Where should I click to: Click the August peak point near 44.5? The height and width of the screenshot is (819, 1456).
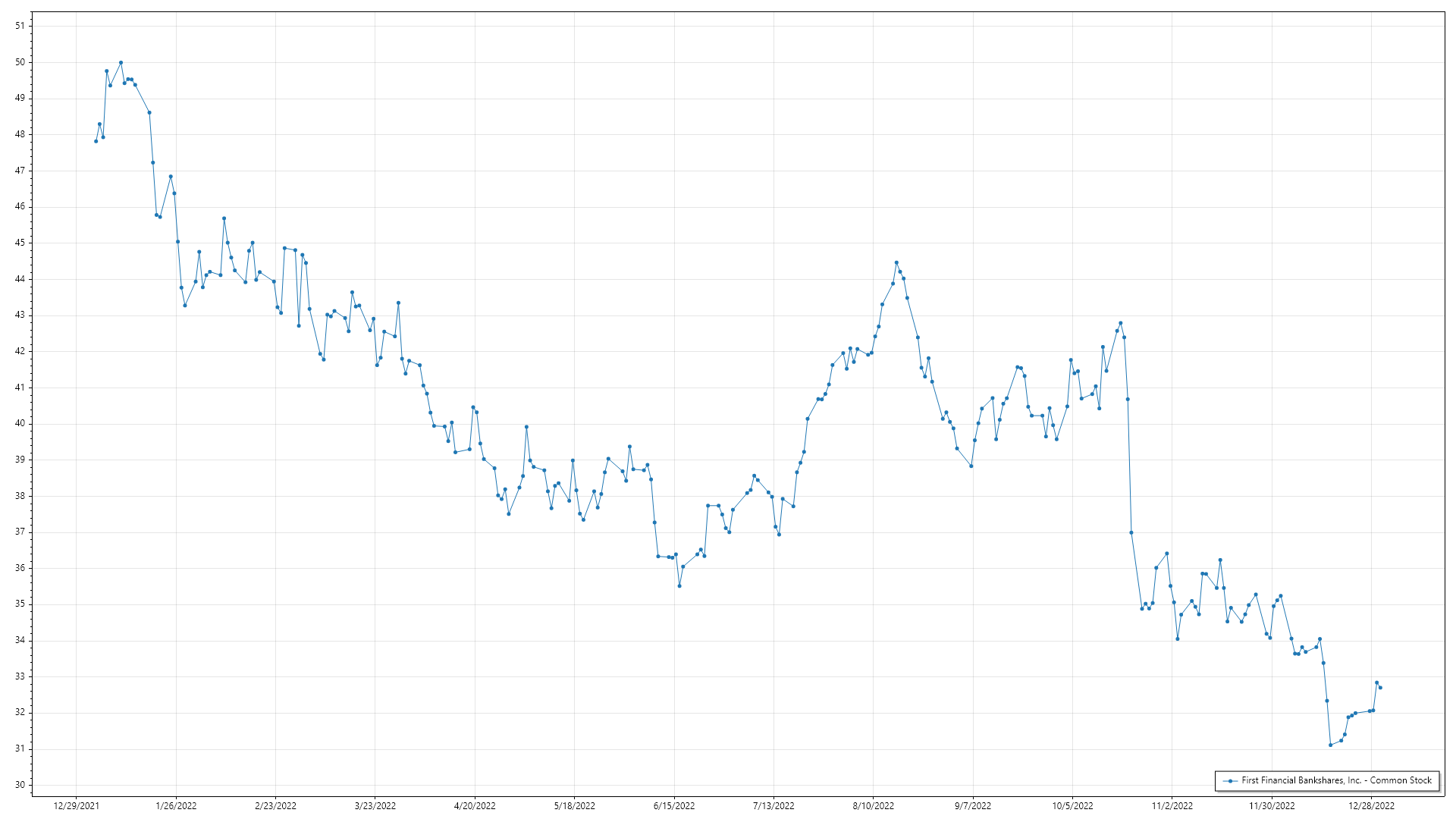[x=896, y=262]
